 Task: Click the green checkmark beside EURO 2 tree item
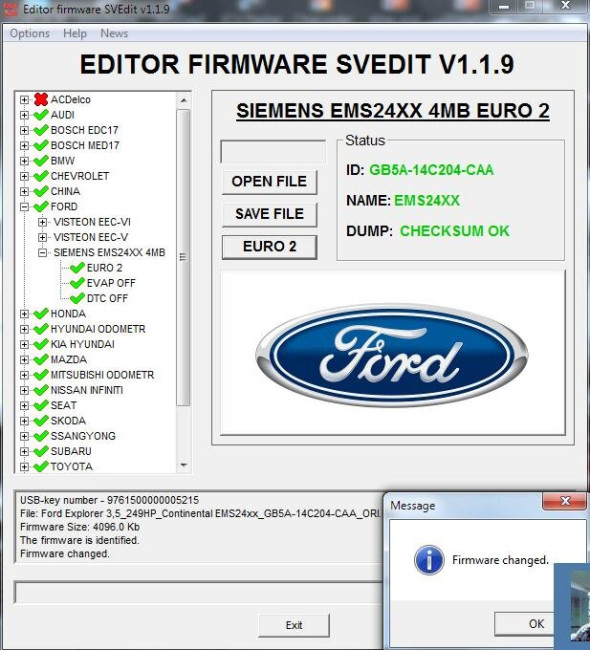tap(77, 268)
